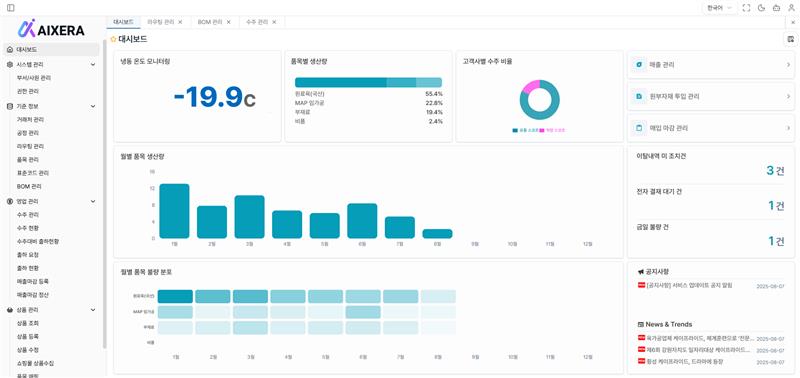This screenshot has height=378, width=800.
Task: Open 수주대비 출하현황 in the sidebar
Action: (38, 241)
